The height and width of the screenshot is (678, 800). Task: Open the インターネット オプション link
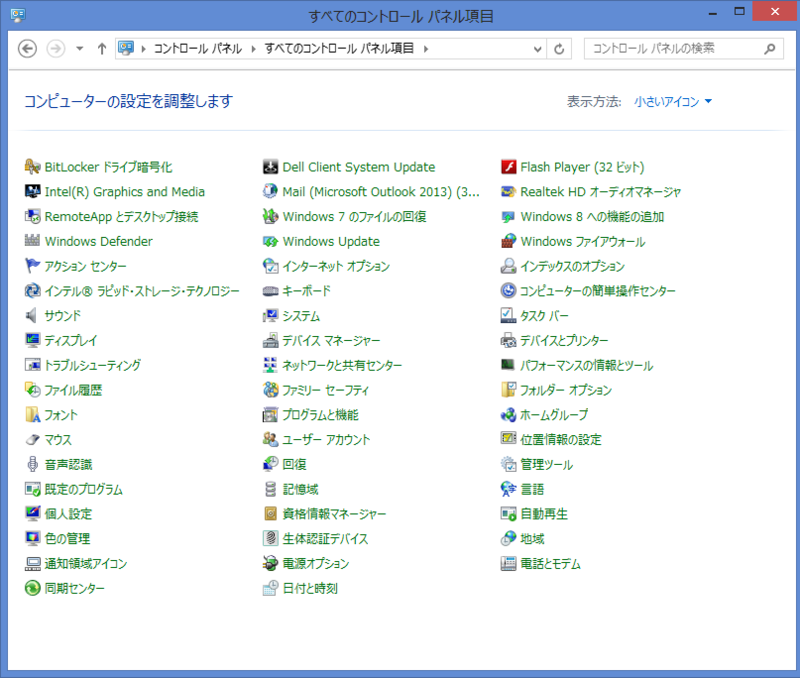336,266
